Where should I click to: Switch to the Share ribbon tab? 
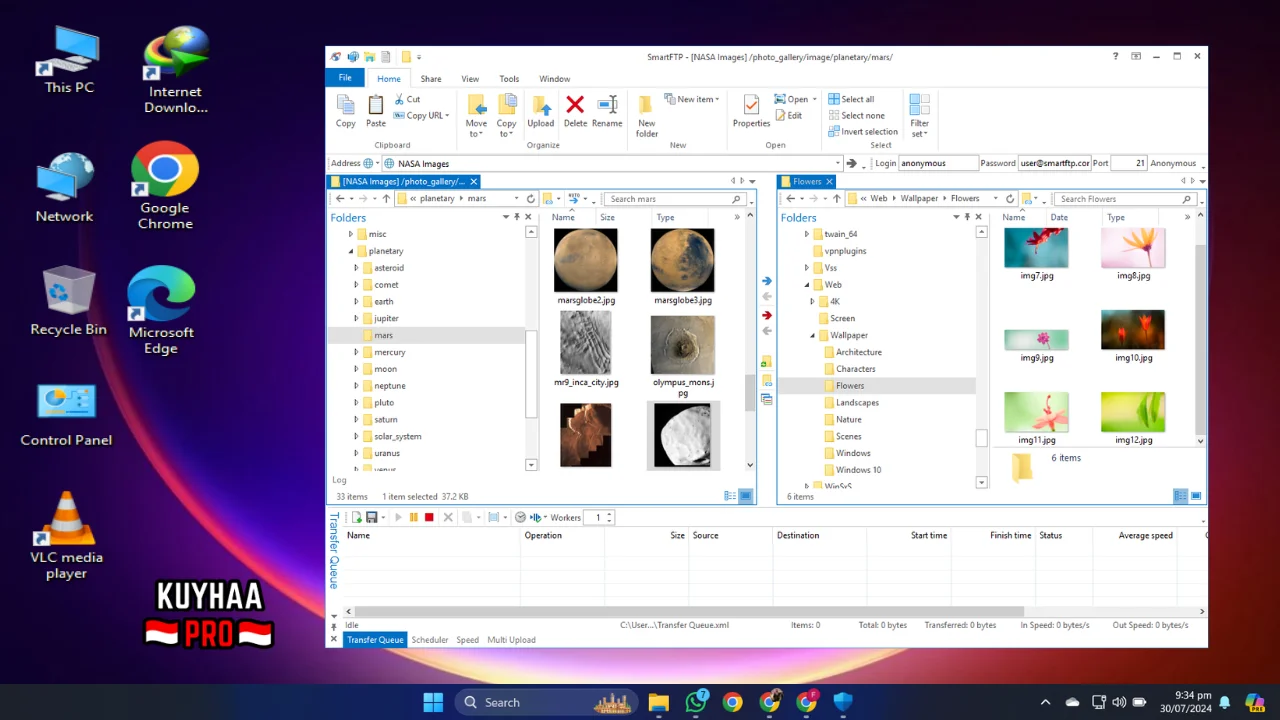click(x=431, y=79)
